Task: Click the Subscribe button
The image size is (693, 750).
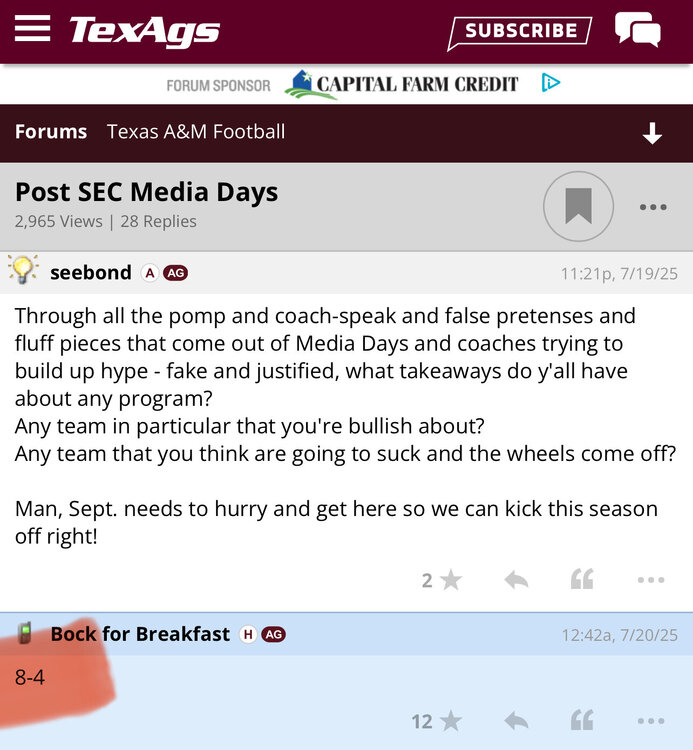Action: (518, 32)
